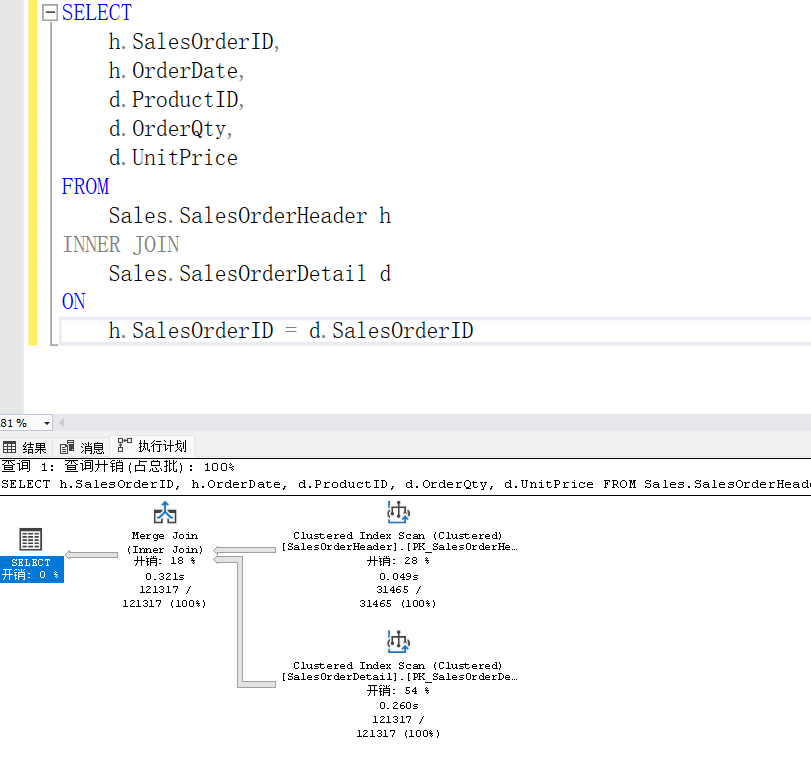Click the INNER JOIN keywords
Image resolution: width=811 pixels, height=759 pixels.
pyautogui.click(x=121, y=245)
